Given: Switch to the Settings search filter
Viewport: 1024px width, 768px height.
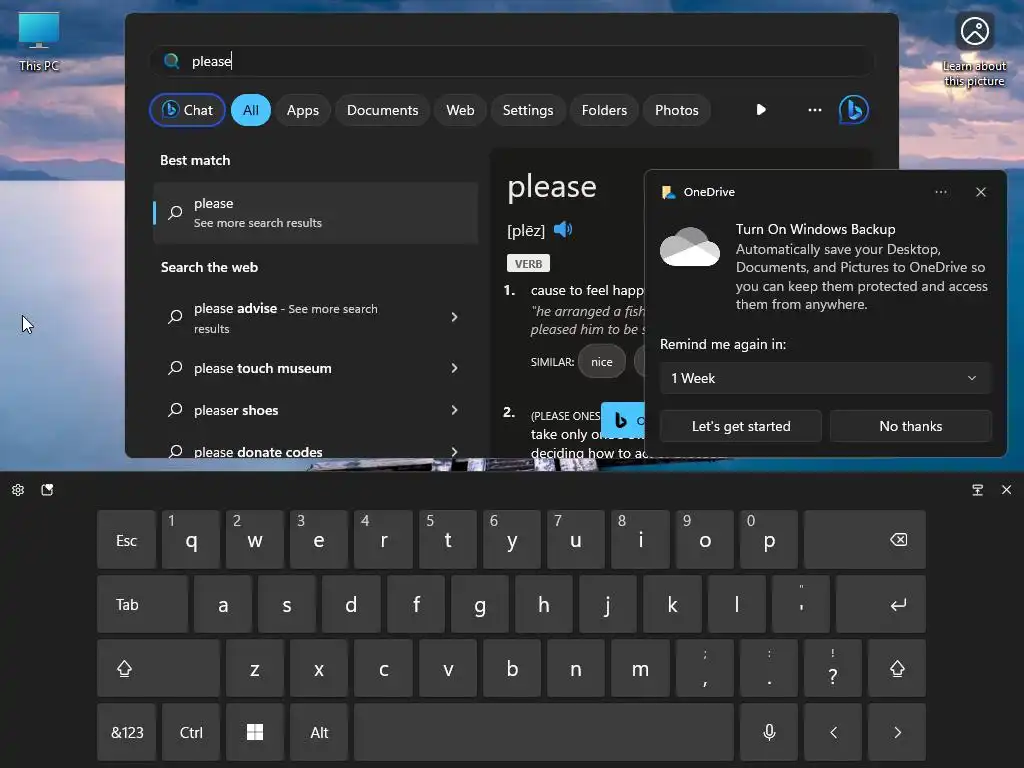Looking at the screenshot, I should click(x=528, y=110).
